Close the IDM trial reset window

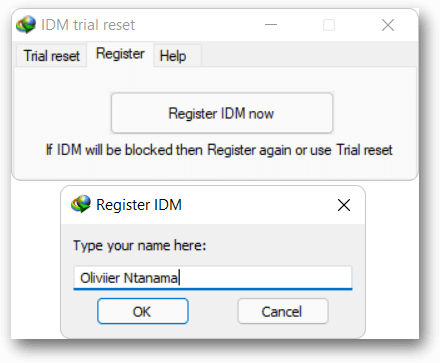point(388,25)
